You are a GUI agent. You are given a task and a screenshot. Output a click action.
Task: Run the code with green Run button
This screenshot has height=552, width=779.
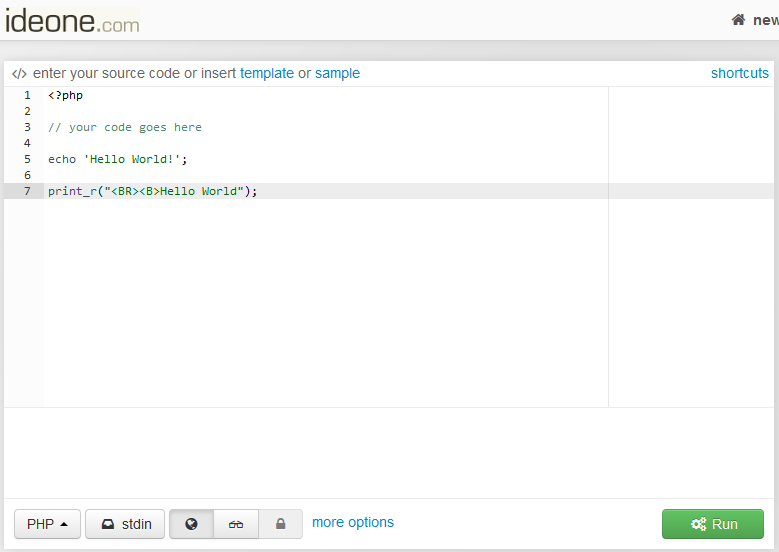pos(712,524)
